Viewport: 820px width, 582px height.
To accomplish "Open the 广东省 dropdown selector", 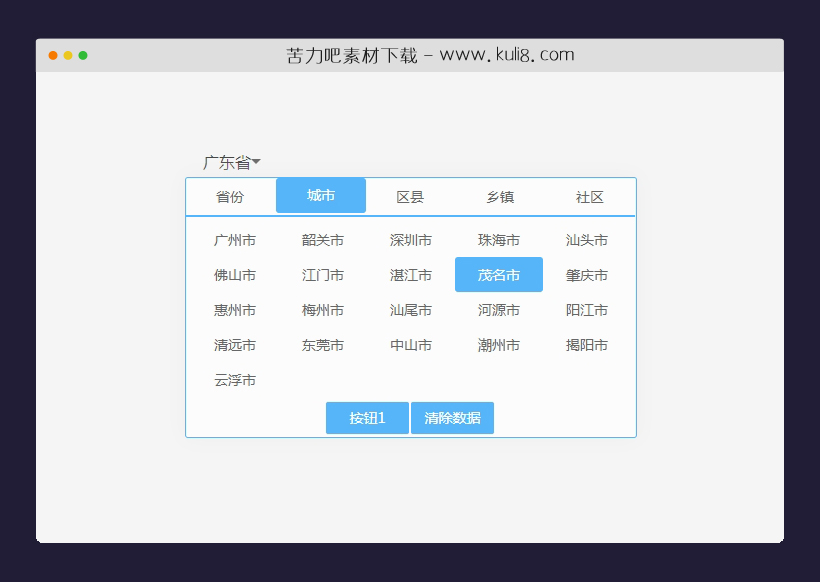I will (x=229, y=161).
